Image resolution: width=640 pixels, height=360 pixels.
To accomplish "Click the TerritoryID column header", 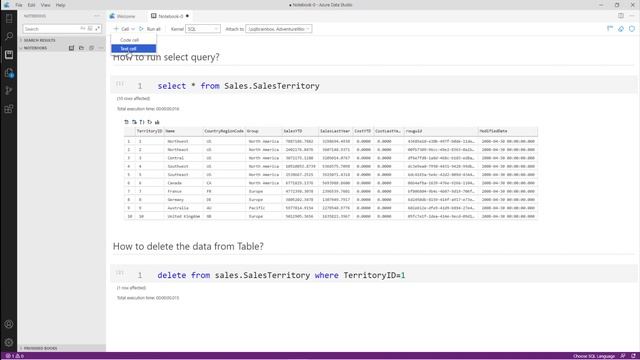I will click(149, 131).
